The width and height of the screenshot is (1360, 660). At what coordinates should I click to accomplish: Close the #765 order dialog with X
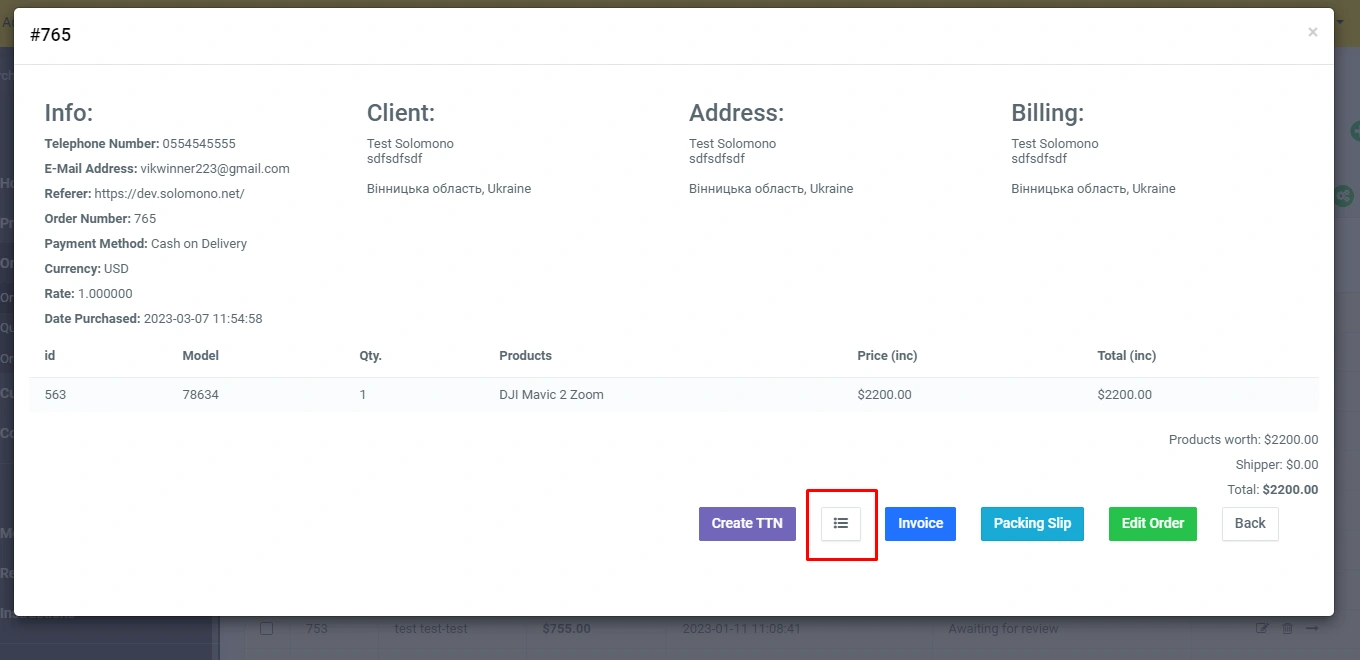point(1312,33)
